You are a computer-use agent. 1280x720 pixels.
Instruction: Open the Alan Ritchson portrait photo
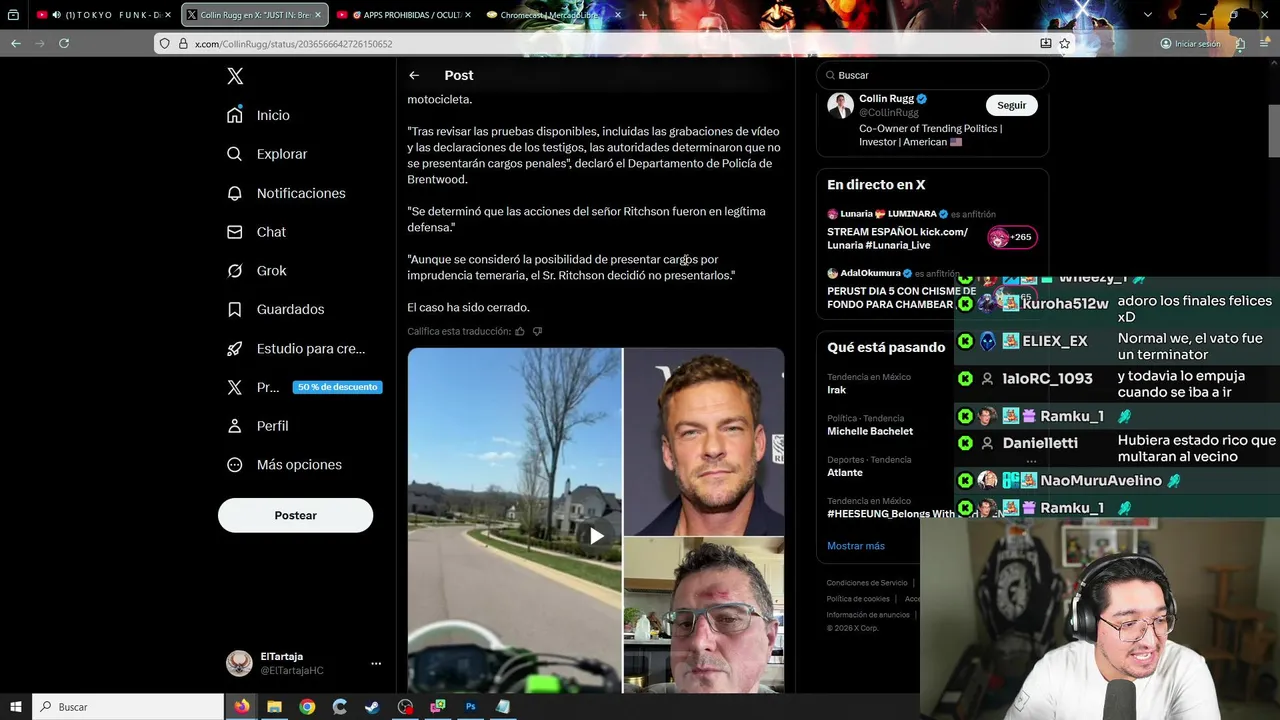pos(704,441)
